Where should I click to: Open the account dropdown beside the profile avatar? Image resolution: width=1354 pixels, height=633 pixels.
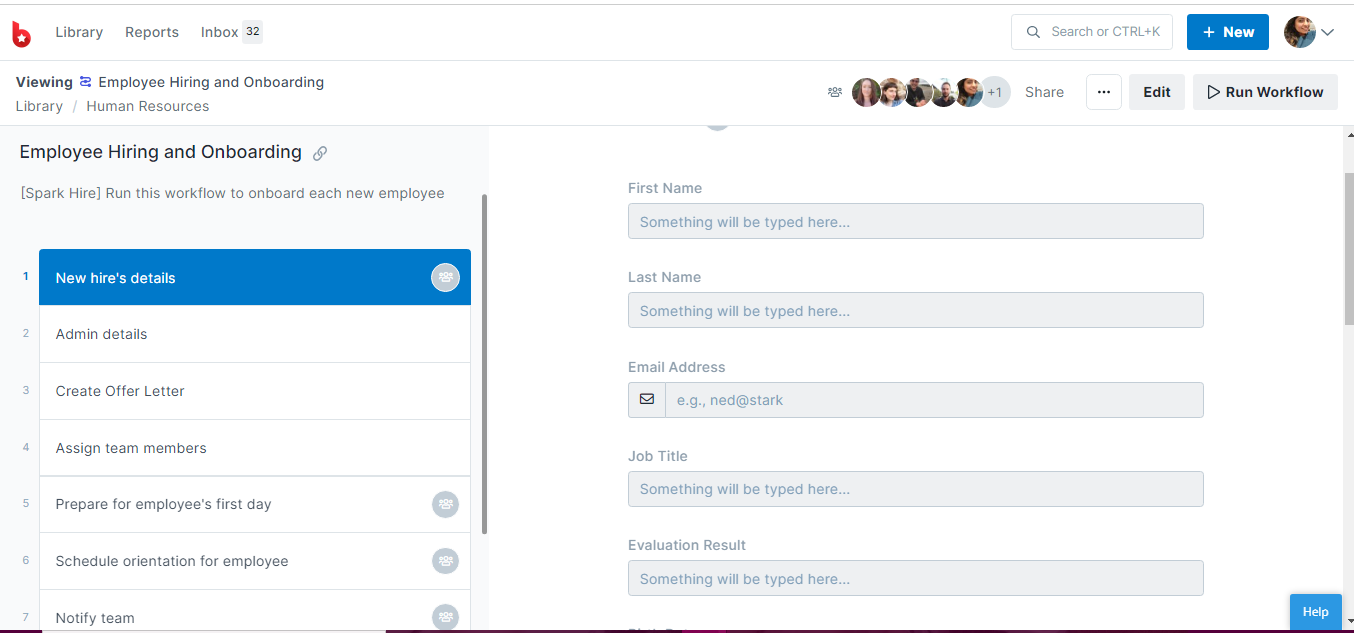pyautogui.click(x=1328, y=31)
